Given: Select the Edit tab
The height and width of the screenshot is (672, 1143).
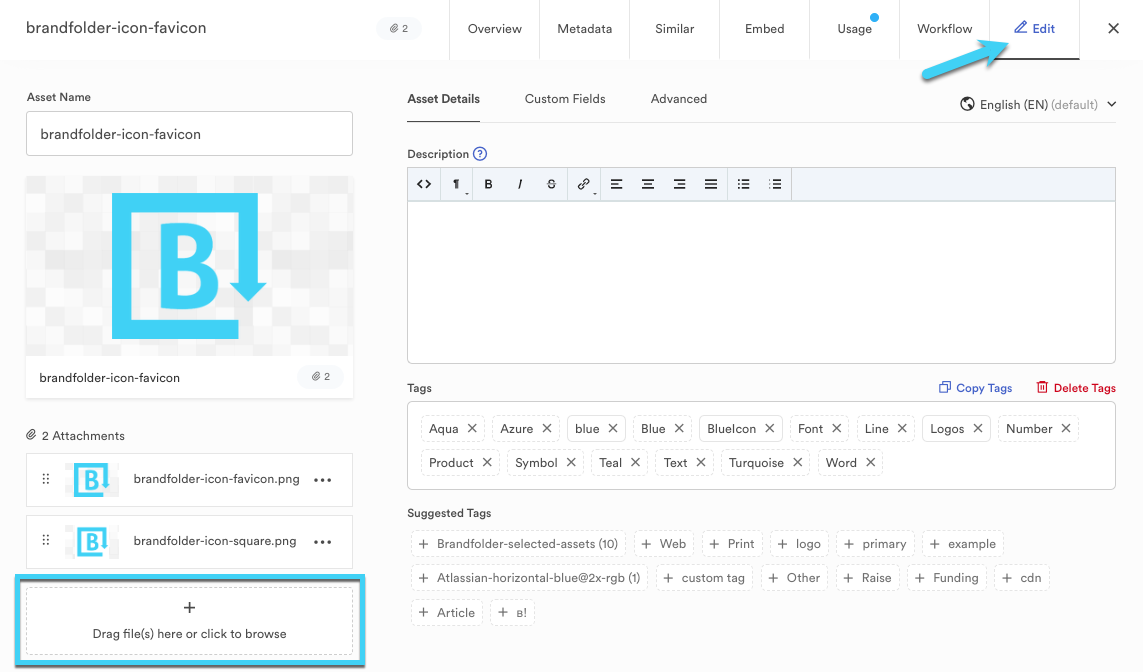Looking at the screenshot, I should click(1034, 29).
